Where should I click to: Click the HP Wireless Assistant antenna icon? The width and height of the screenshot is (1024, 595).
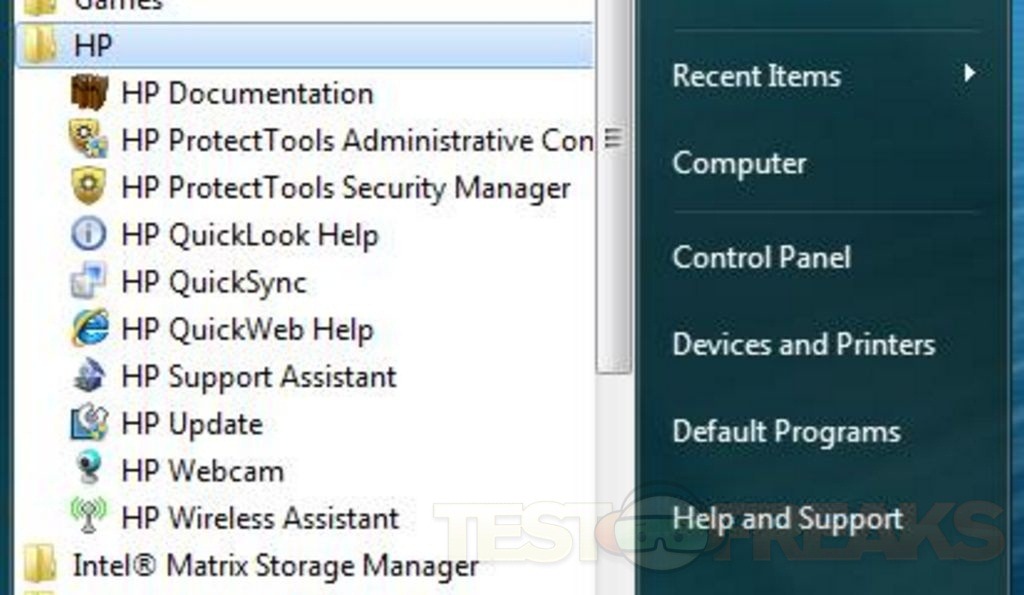(x=89, y=517)
